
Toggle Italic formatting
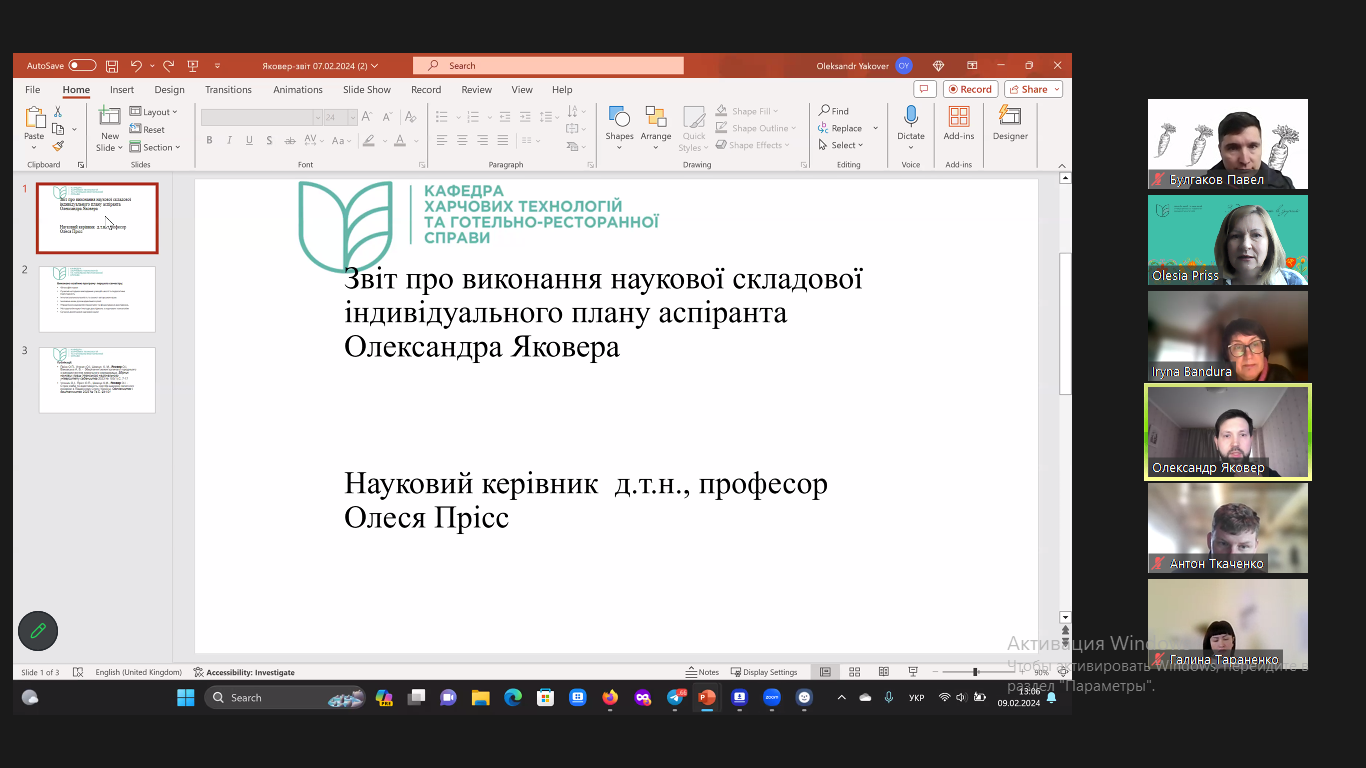click(229, 141)
